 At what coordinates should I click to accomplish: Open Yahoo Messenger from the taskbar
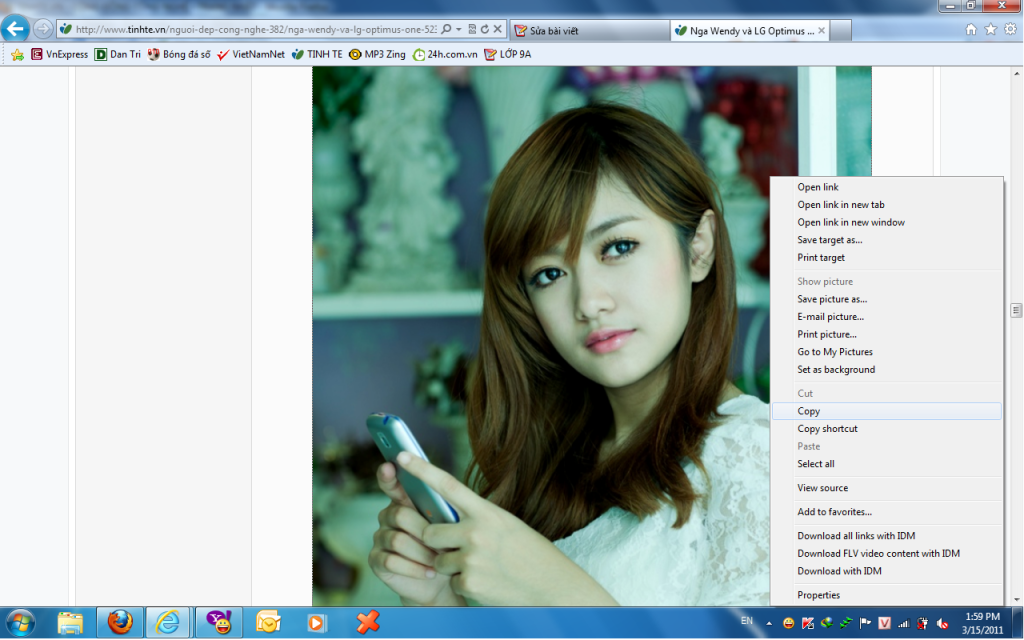(x=218, y=622)
